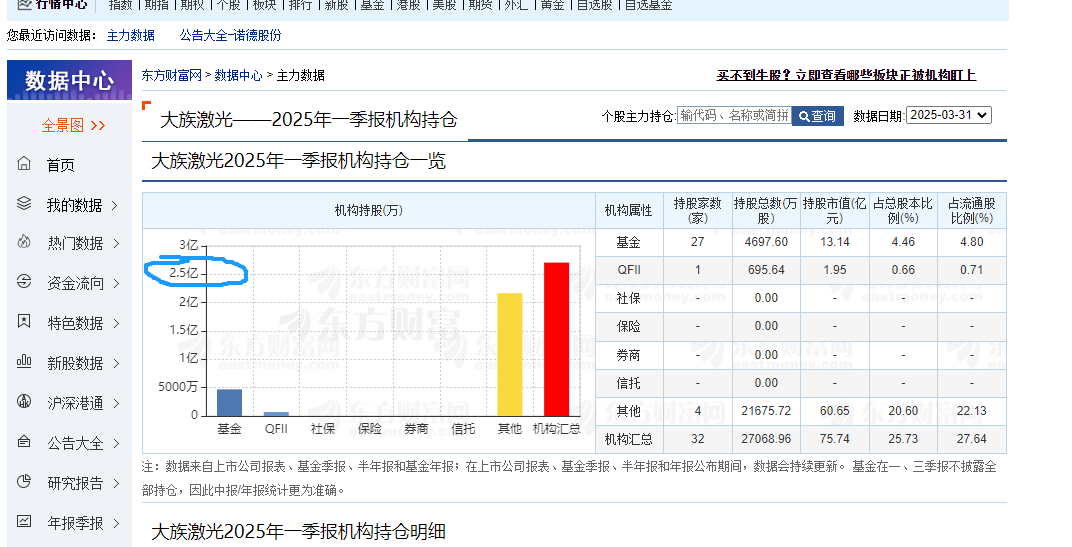Open 自选基金 in the top navigation bar

649,5
